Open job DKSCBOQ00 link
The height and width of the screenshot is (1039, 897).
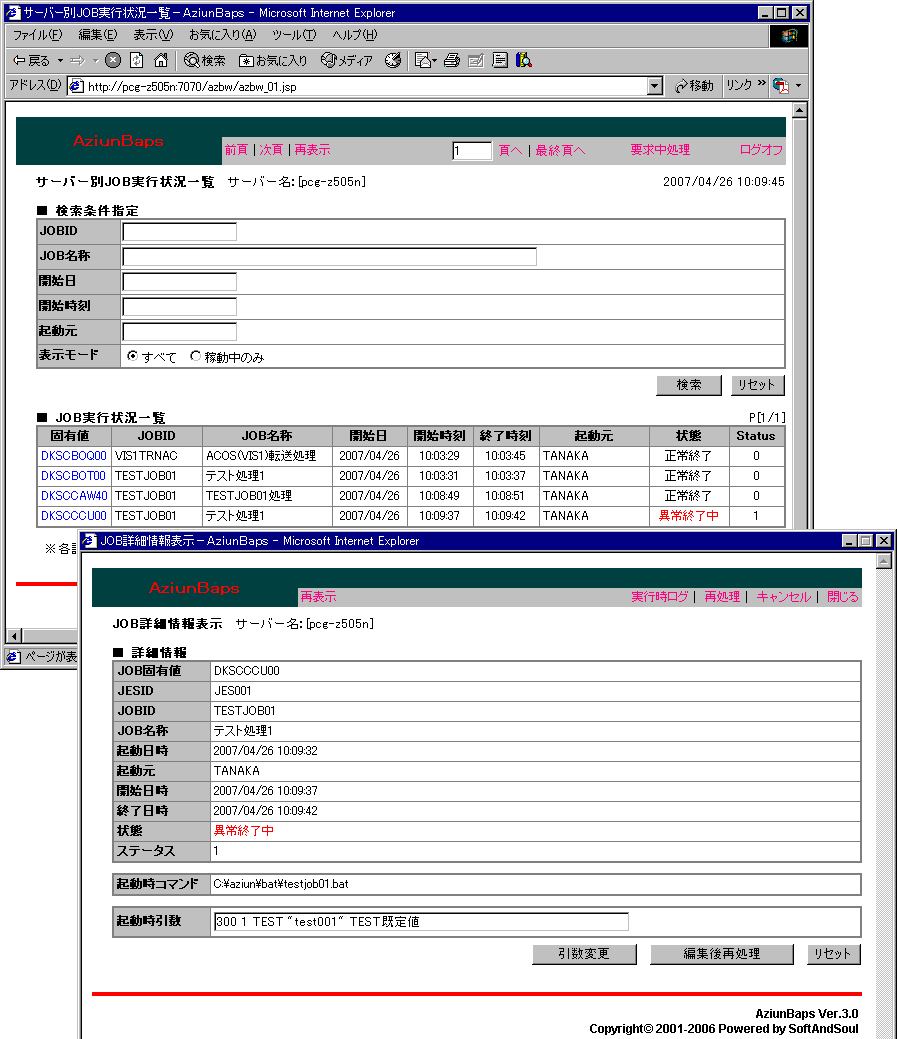(74, 456)
